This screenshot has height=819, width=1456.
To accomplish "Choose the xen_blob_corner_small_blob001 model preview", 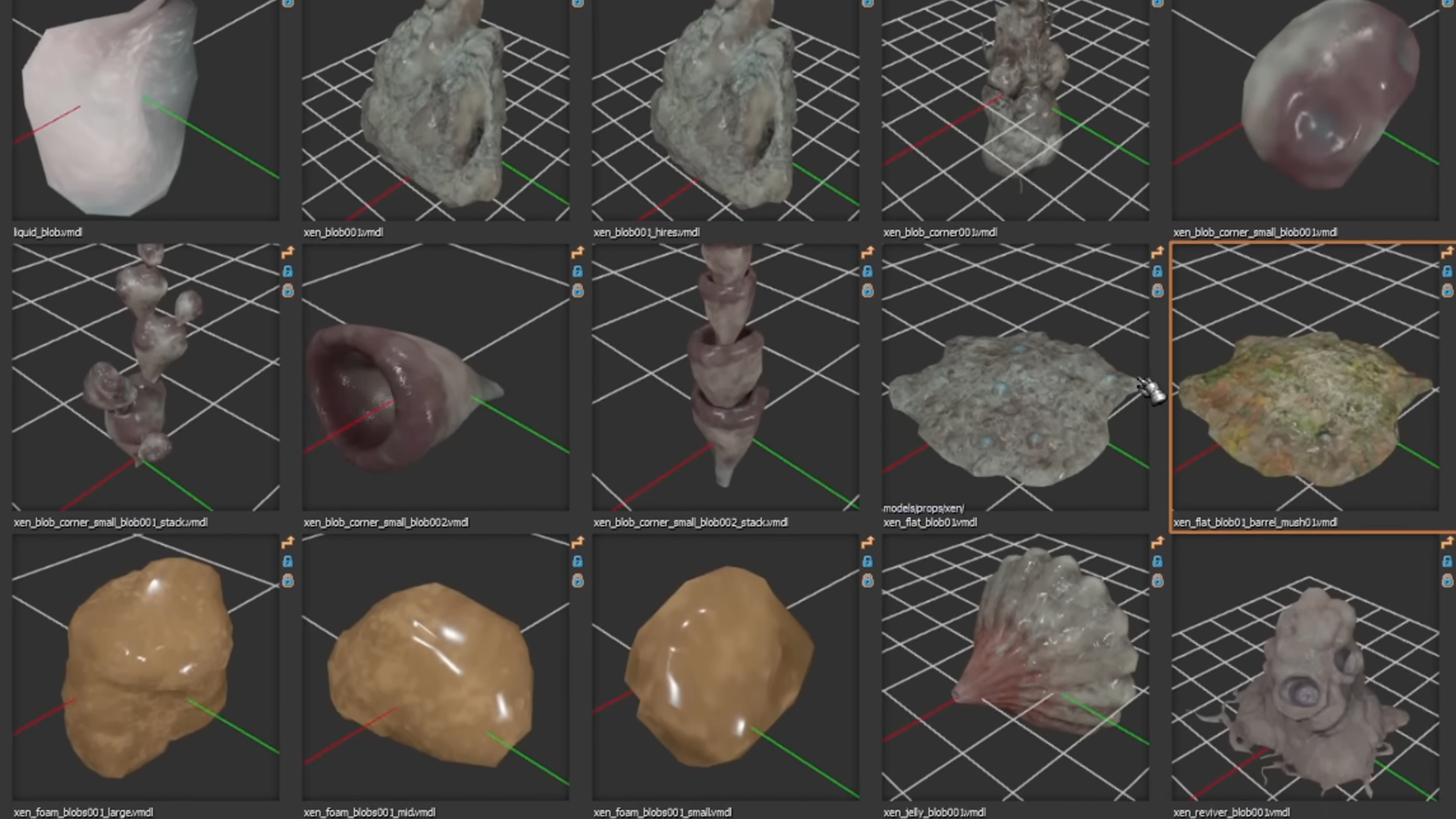I will click(x=1304, y=110).
